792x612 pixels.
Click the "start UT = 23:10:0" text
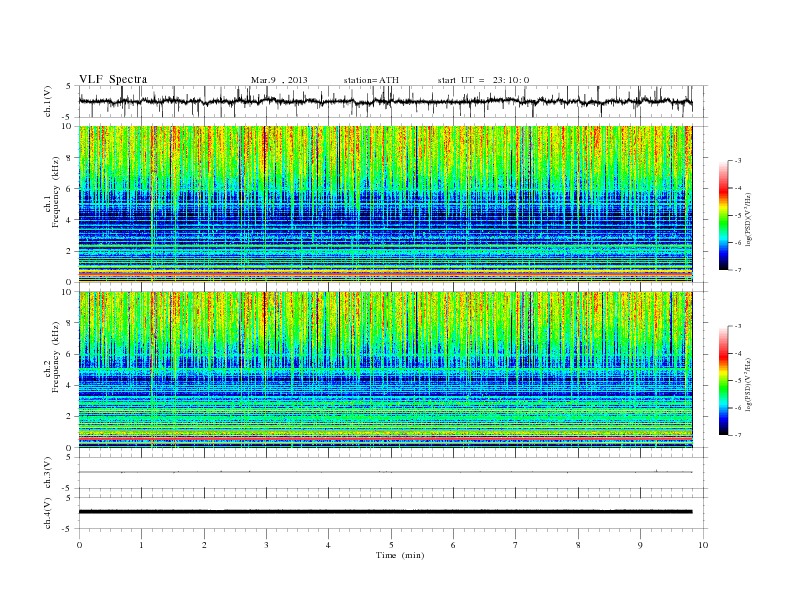click(483, 80)
